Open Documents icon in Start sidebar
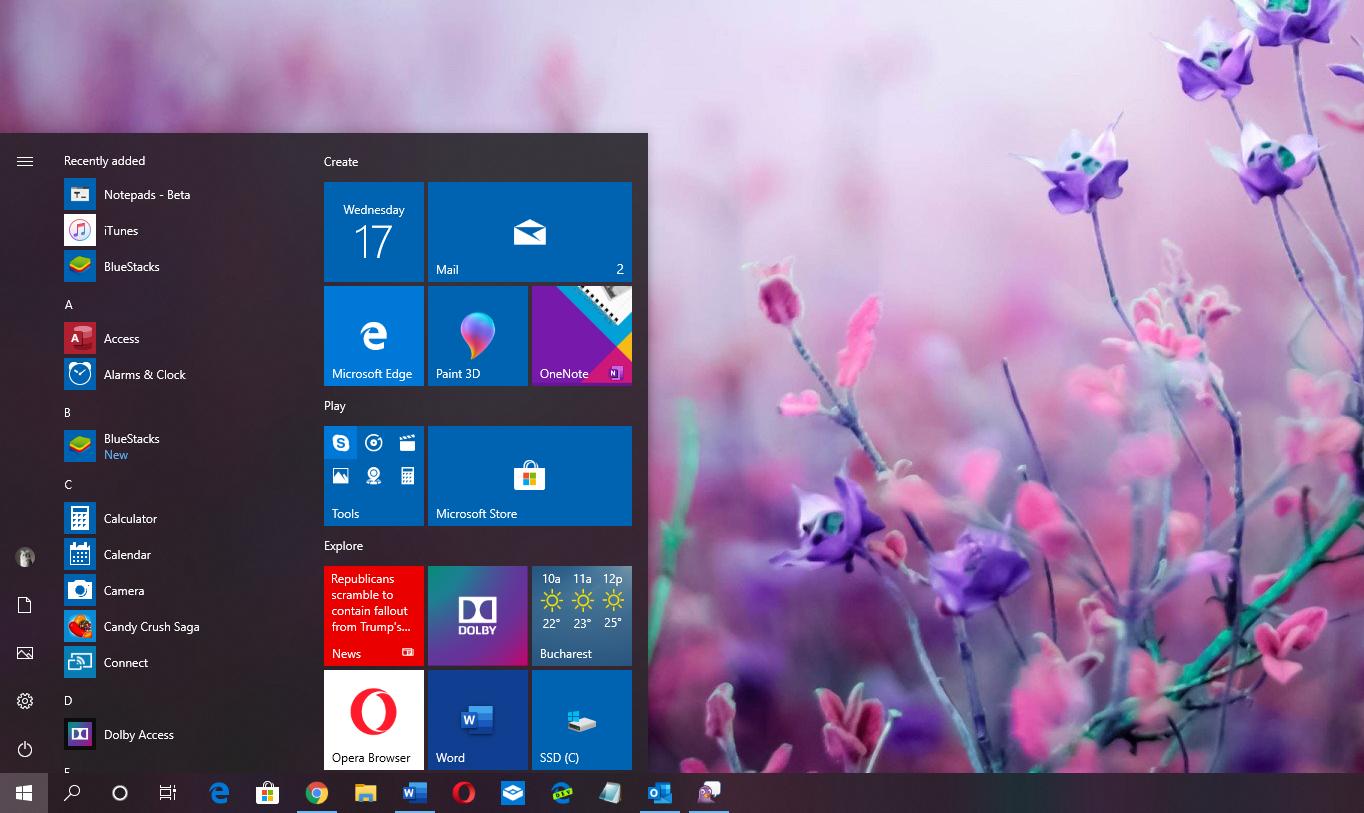Image resolution: width=1364 pixels, height=813 pixels. click(25, 605)
